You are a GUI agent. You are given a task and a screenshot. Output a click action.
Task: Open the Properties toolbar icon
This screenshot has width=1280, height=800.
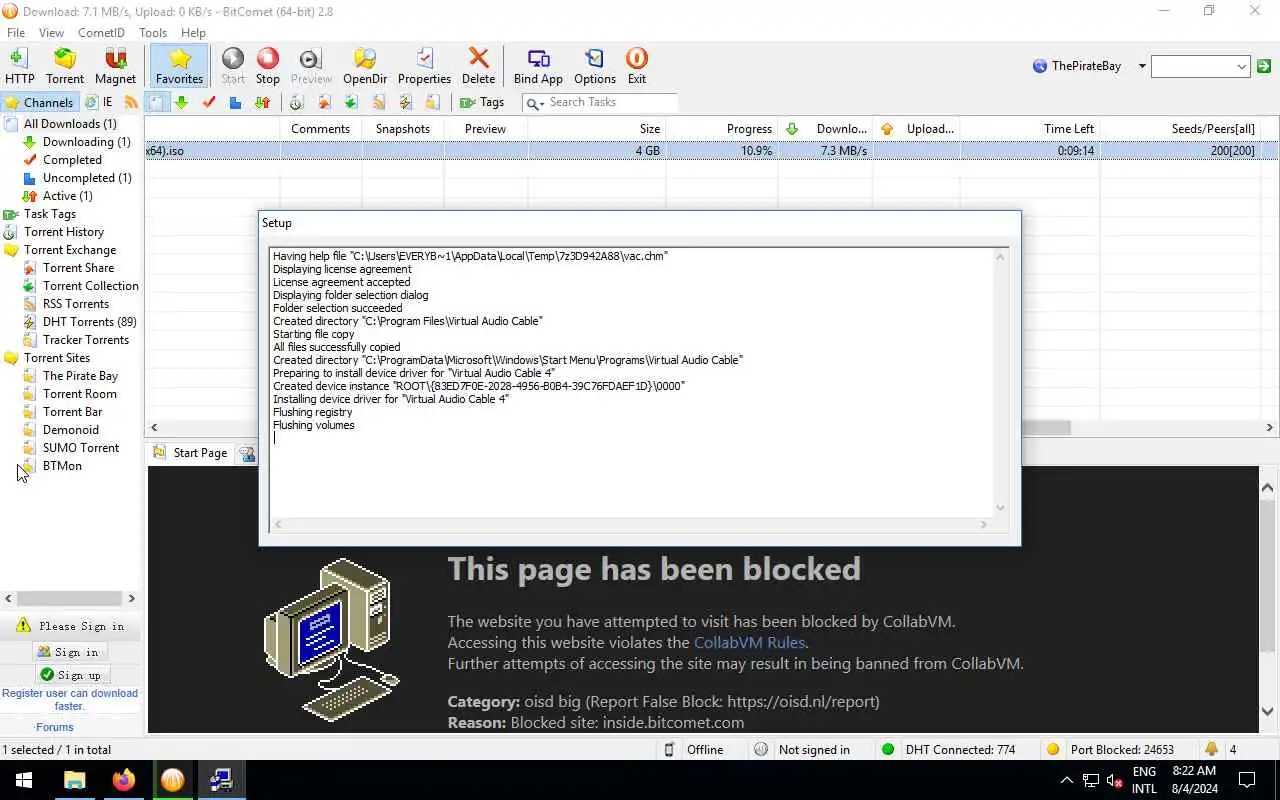tap(425, 66)
